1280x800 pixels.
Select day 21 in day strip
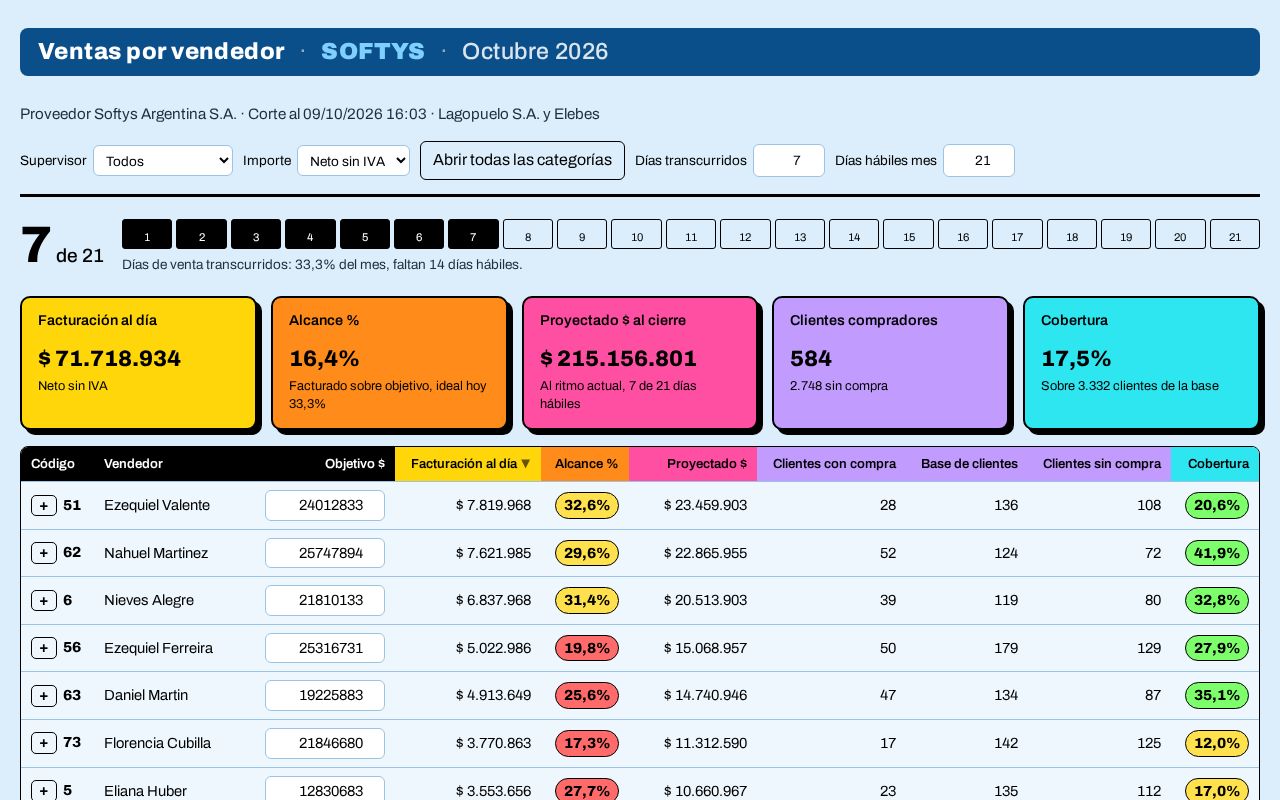pos(1235,234)
